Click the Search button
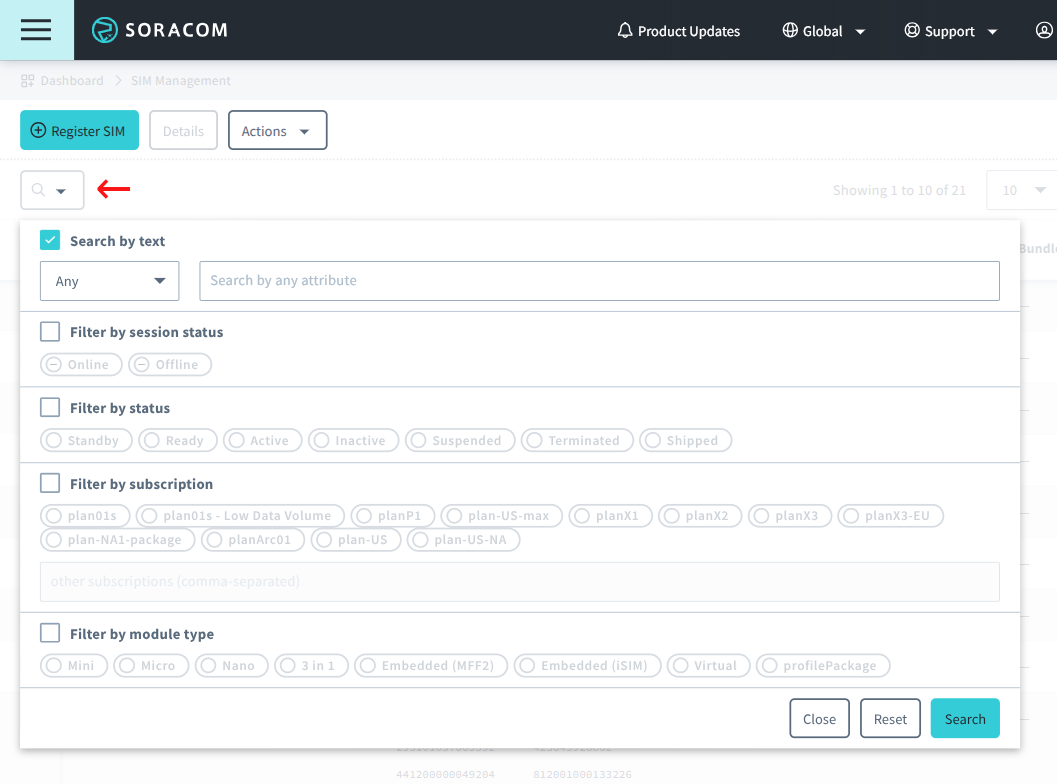 coord(964,719)
